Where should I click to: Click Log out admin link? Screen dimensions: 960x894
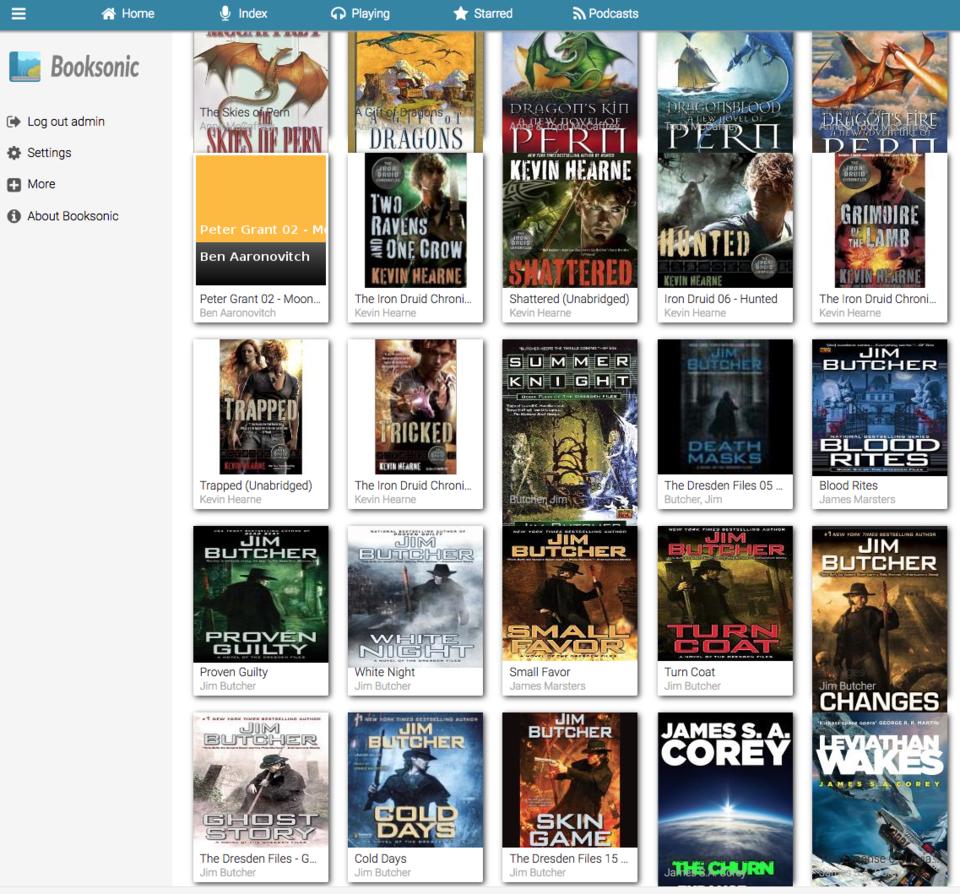point(66,122)
